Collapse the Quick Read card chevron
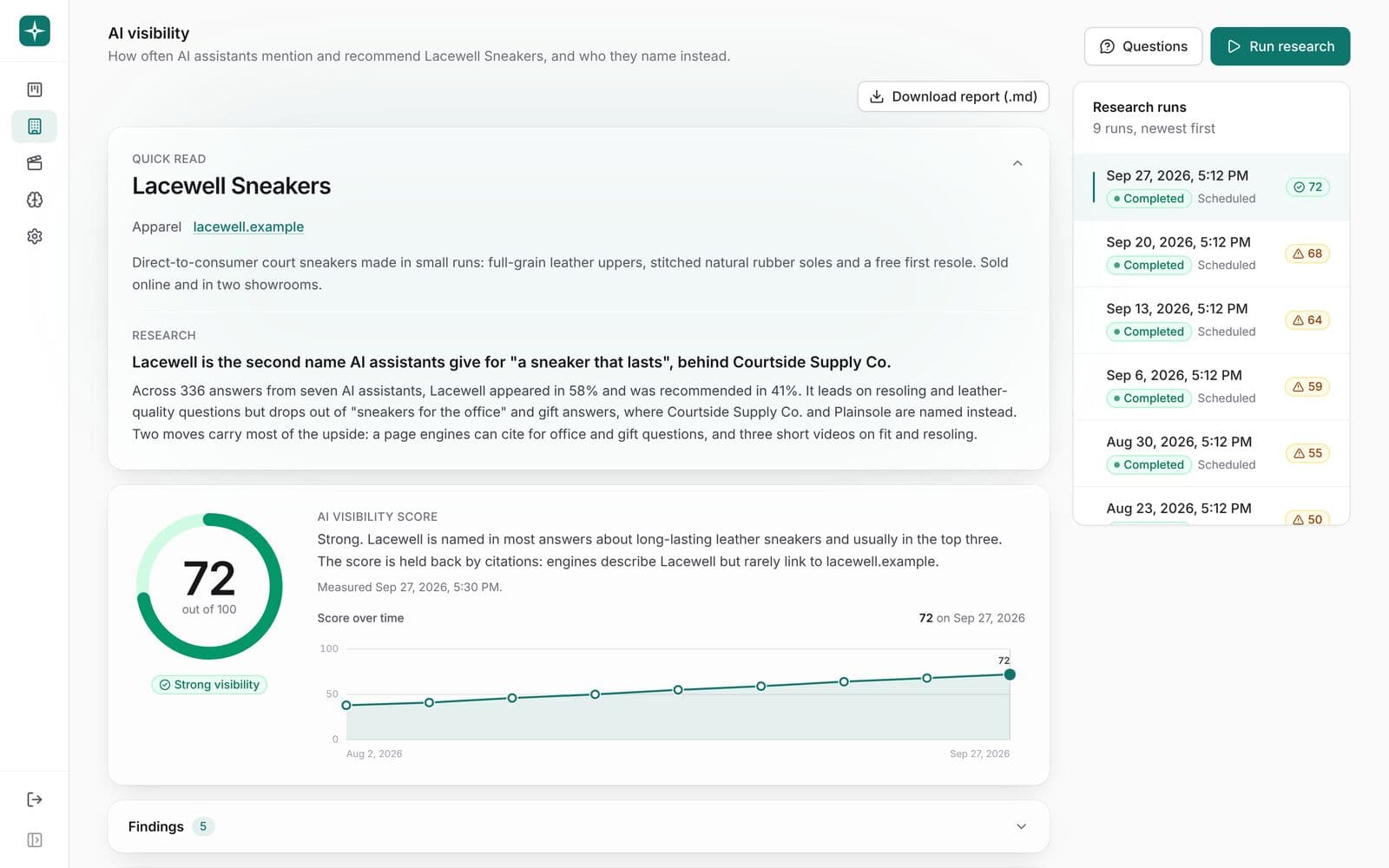 point(1017,163)
